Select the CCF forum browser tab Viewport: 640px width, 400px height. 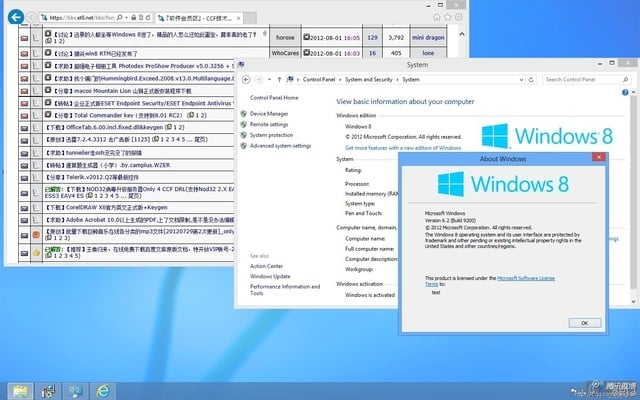coord(197,18)
